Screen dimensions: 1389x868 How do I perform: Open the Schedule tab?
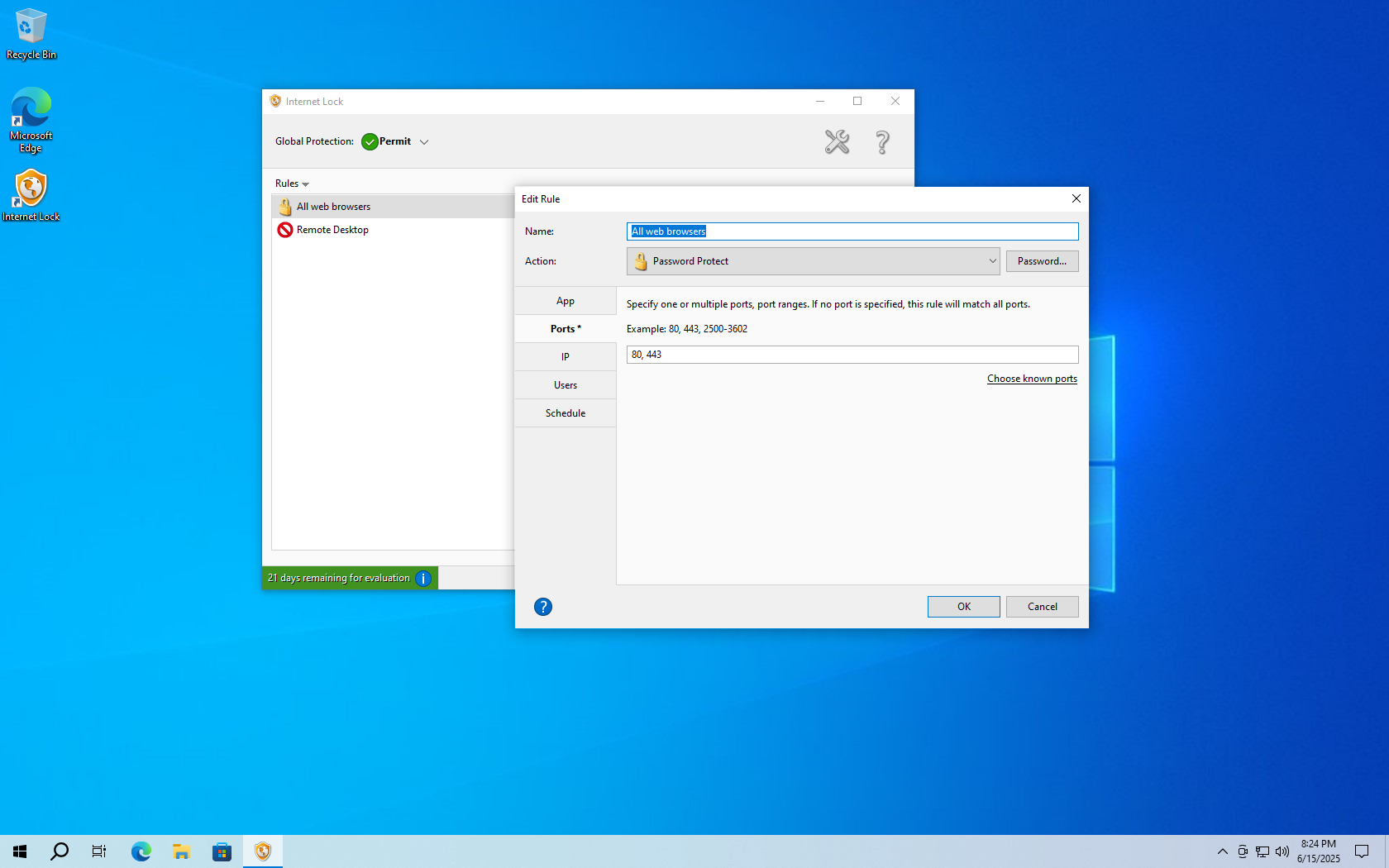[x=565, y=413]
